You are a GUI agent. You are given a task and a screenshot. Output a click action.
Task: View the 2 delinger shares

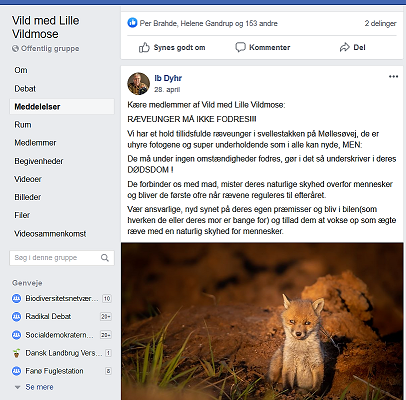pos(380,23)
